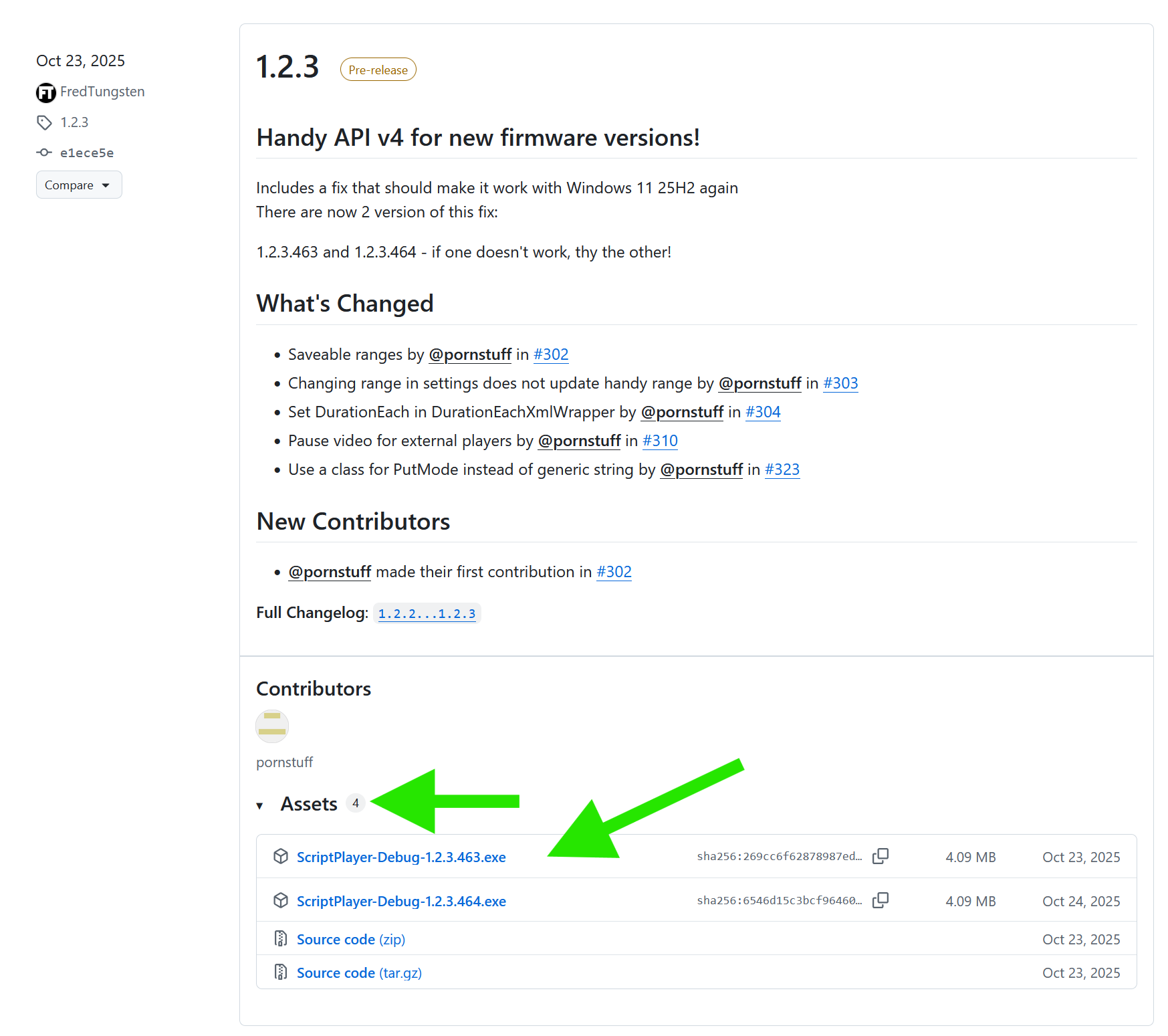Click the commit icon beside e1ece5e
The height and width of the screenshot is (1036, 1168).
[x=44, y=152]
